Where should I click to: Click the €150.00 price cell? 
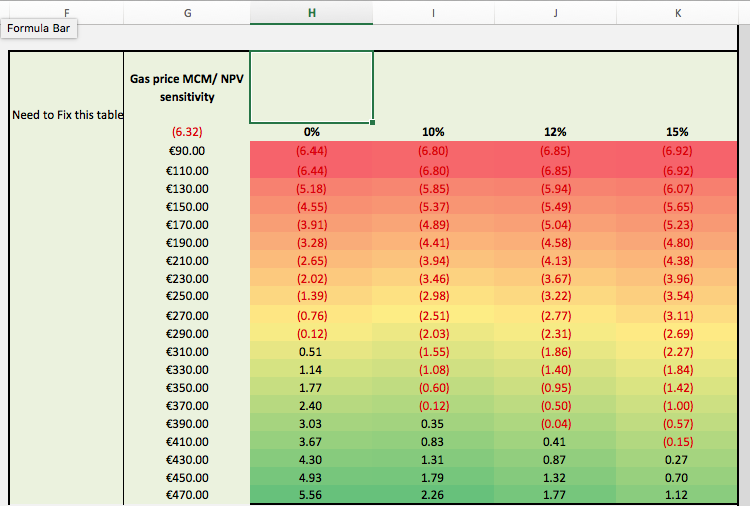point(187,207)
